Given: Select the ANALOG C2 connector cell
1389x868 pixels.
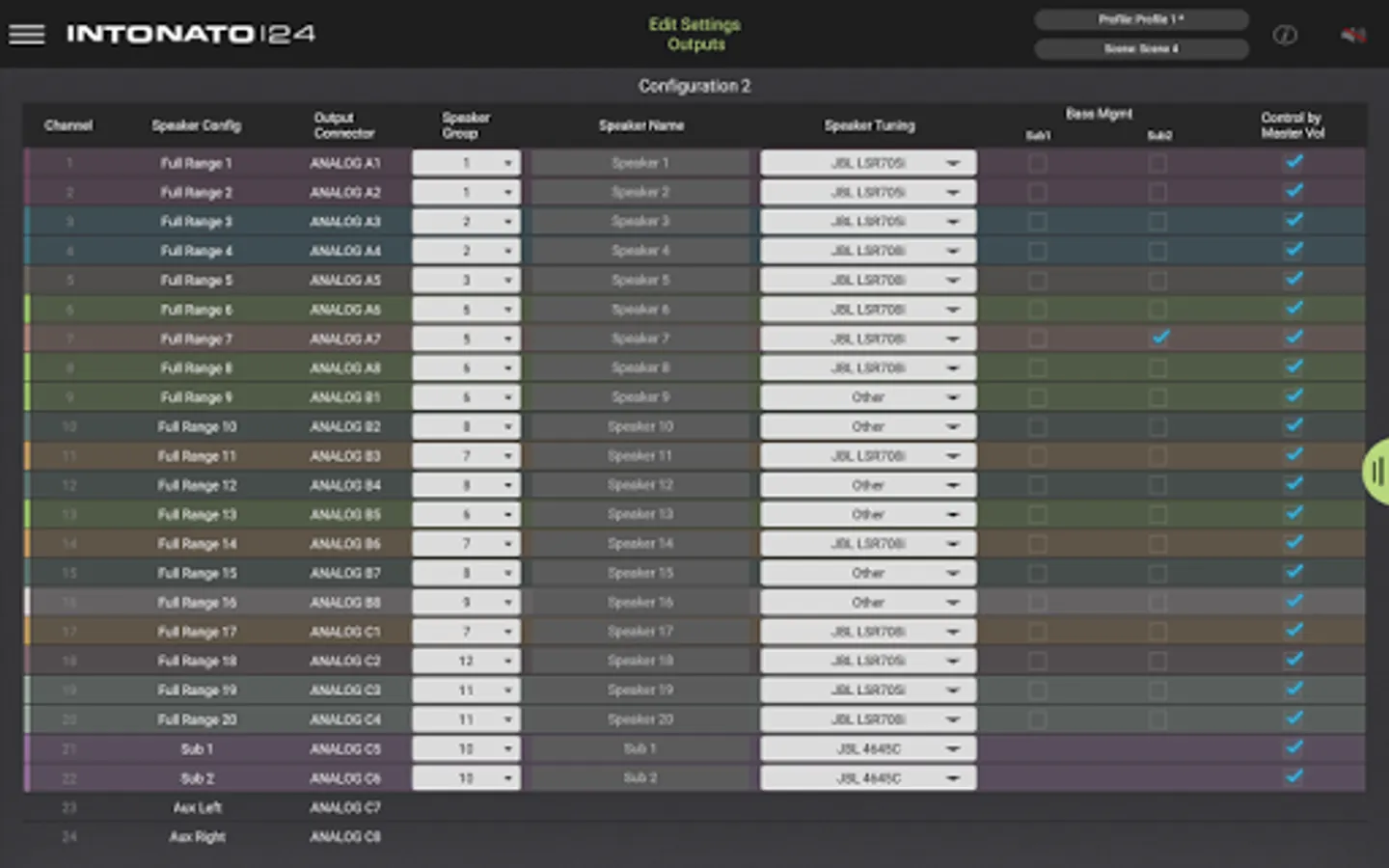Looking at the screenshot, I should point(344,661).
